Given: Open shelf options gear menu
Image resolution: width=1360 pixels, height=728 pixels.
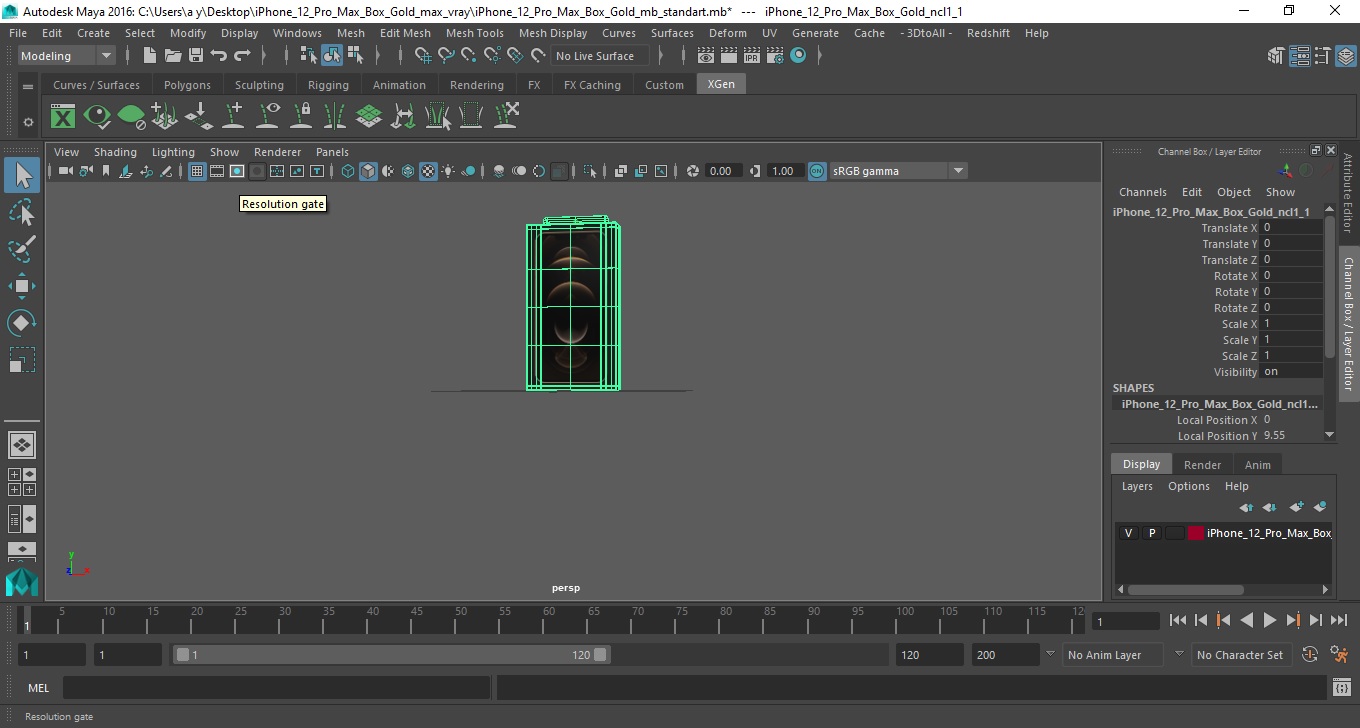Looking at the screenshot, I should point(28,122).
